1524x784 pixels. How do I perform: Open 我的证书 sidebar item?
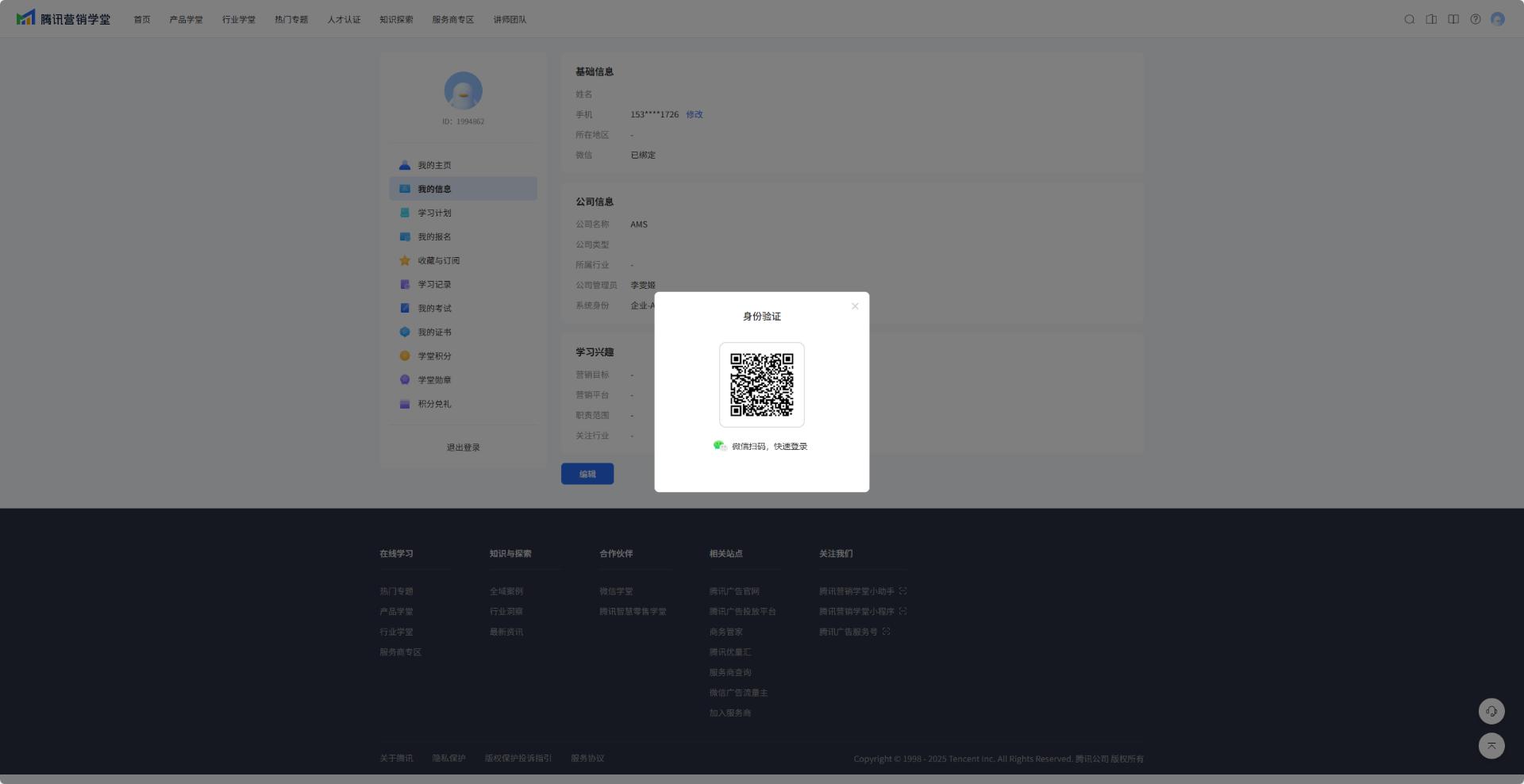(x=434, y=332)
